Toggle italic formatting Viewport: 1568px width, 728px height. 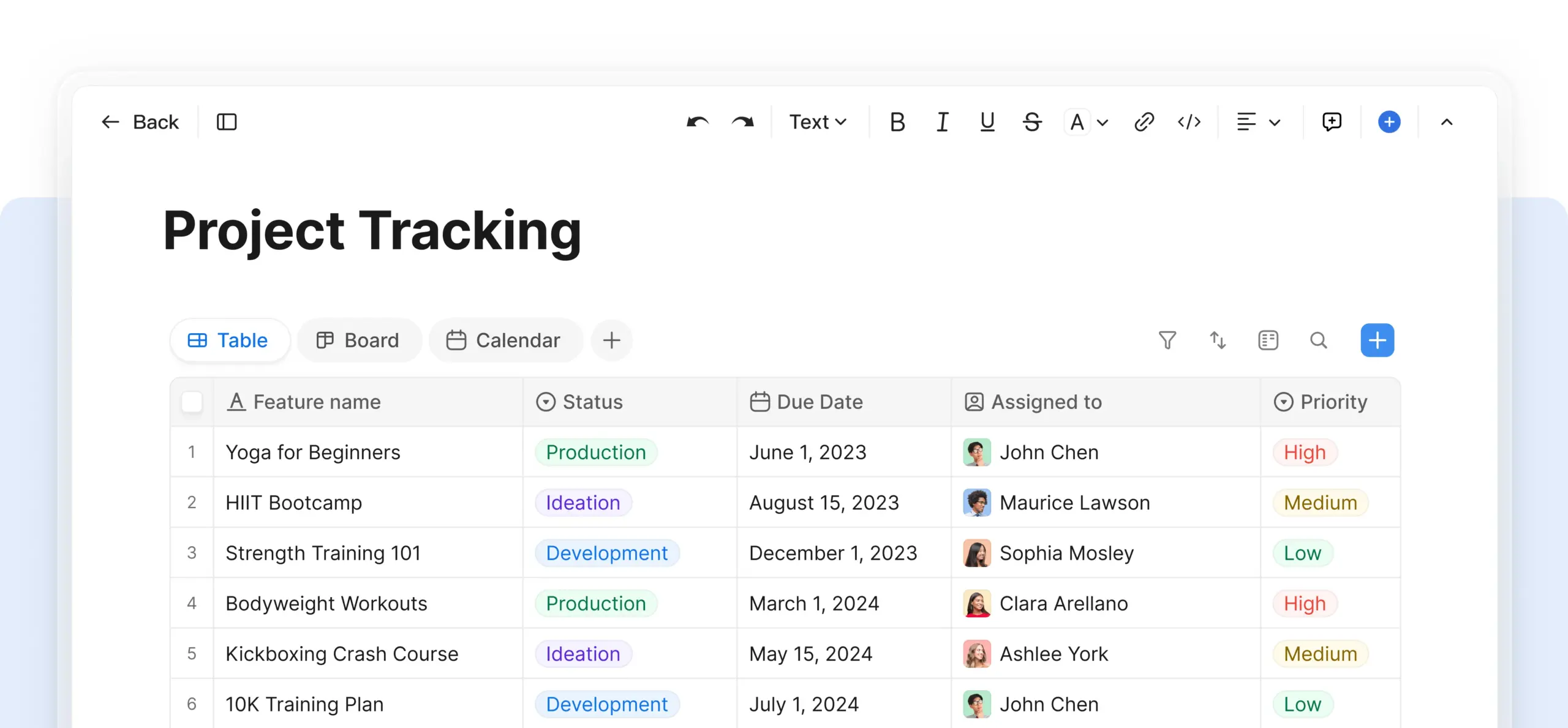tap(943, 122)
